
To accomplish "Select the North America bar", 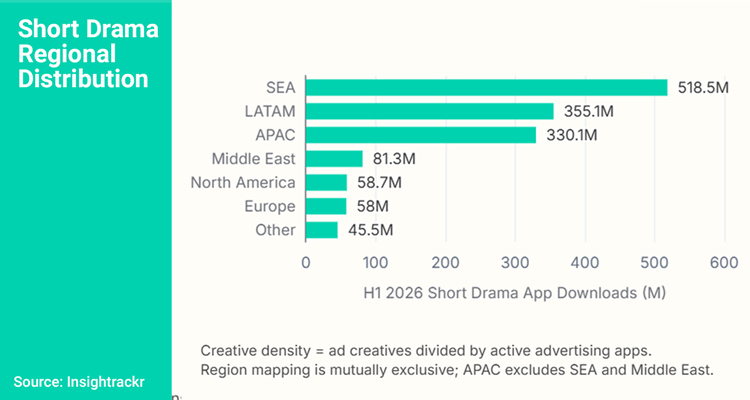I will (326, 183).
